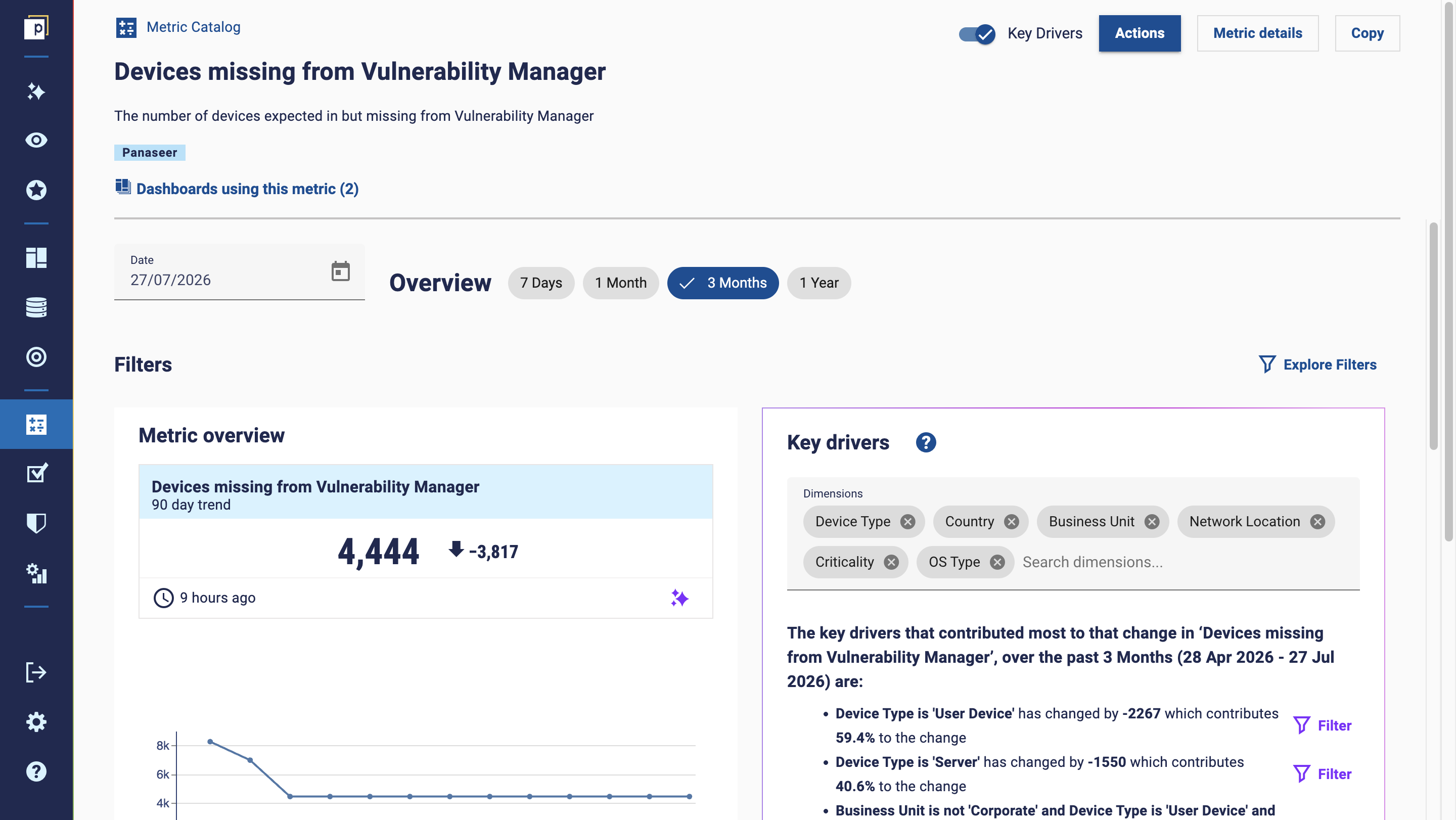This screenshot has width=1456, height=820.
Task: Open the shield icon in sidebar
Action: pyautogui.click(x=36, y=523)
